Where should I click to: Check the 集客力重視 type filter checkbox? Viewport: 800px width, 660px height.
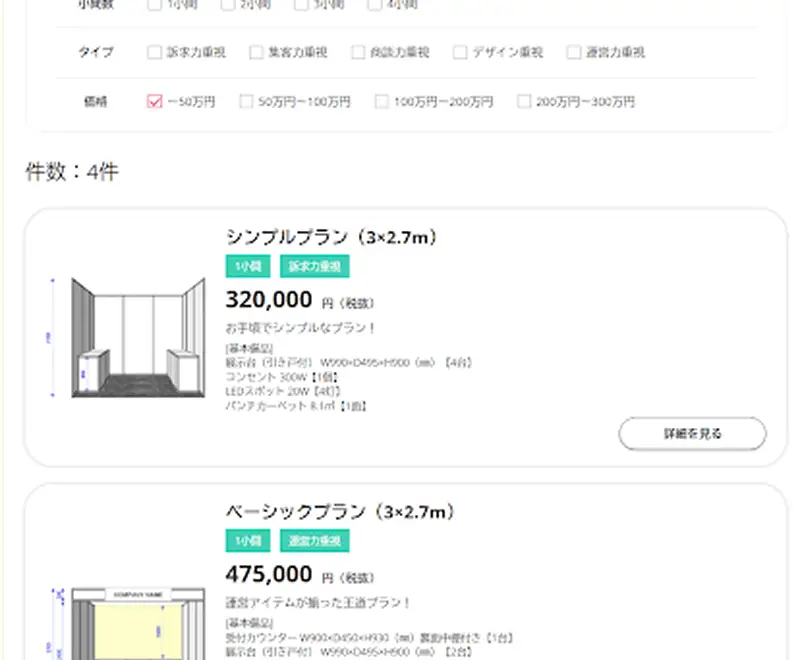[x=256, y=52]
